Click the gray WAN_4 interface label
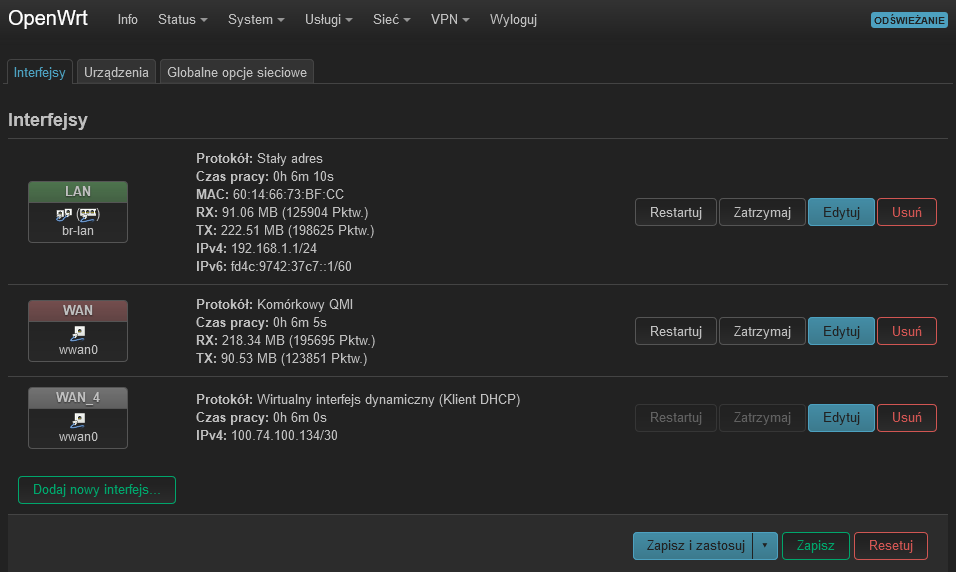Screen dimensions: 956x572 pos(78,398)
